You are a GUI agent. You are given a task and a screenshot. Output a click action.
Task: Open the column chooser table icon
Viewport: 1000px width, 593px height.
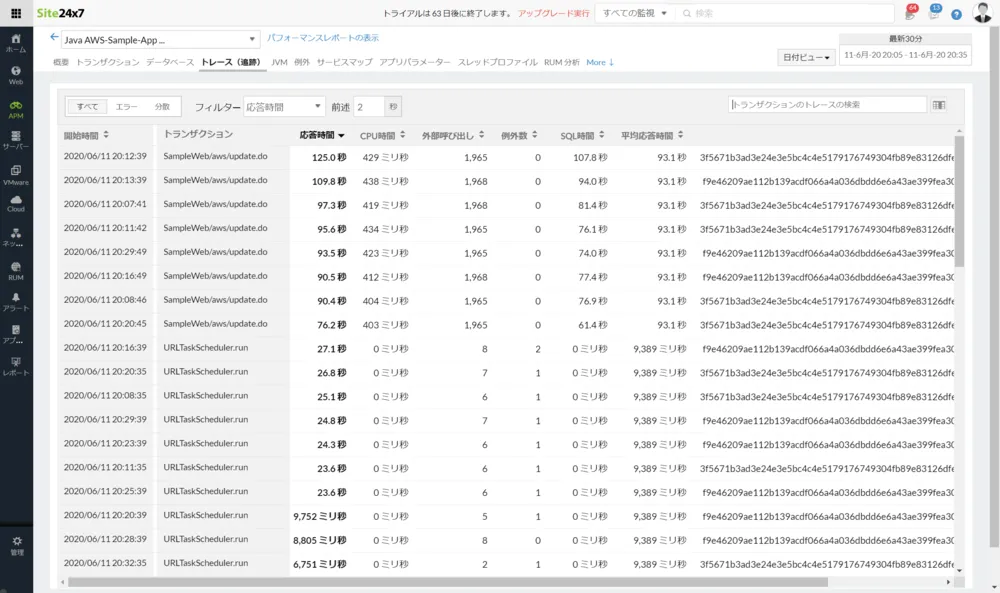[939, 105]
